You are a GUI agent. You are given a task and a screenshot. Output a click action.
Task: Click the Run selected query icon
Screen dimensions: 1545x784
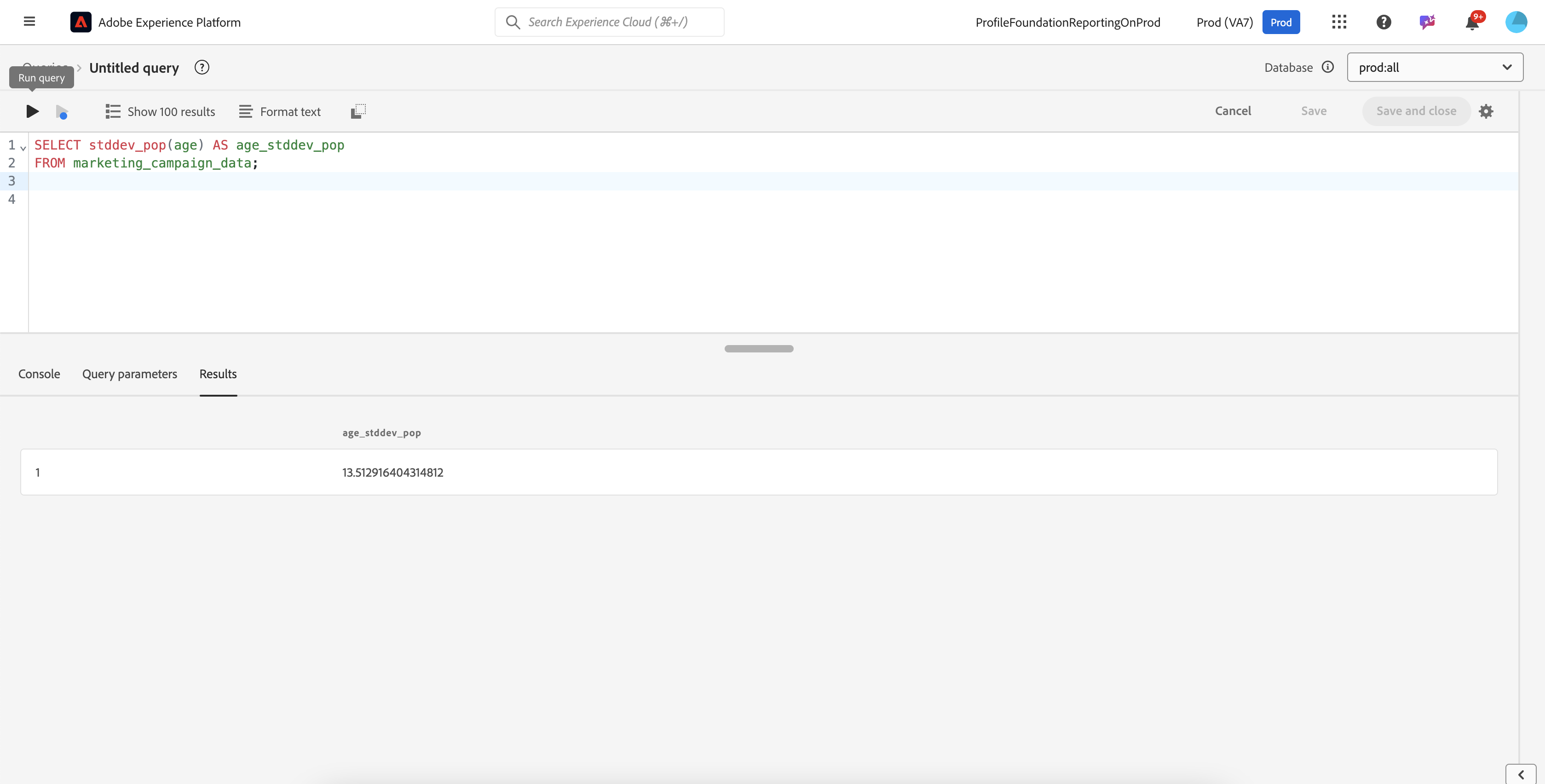point(62,111)
